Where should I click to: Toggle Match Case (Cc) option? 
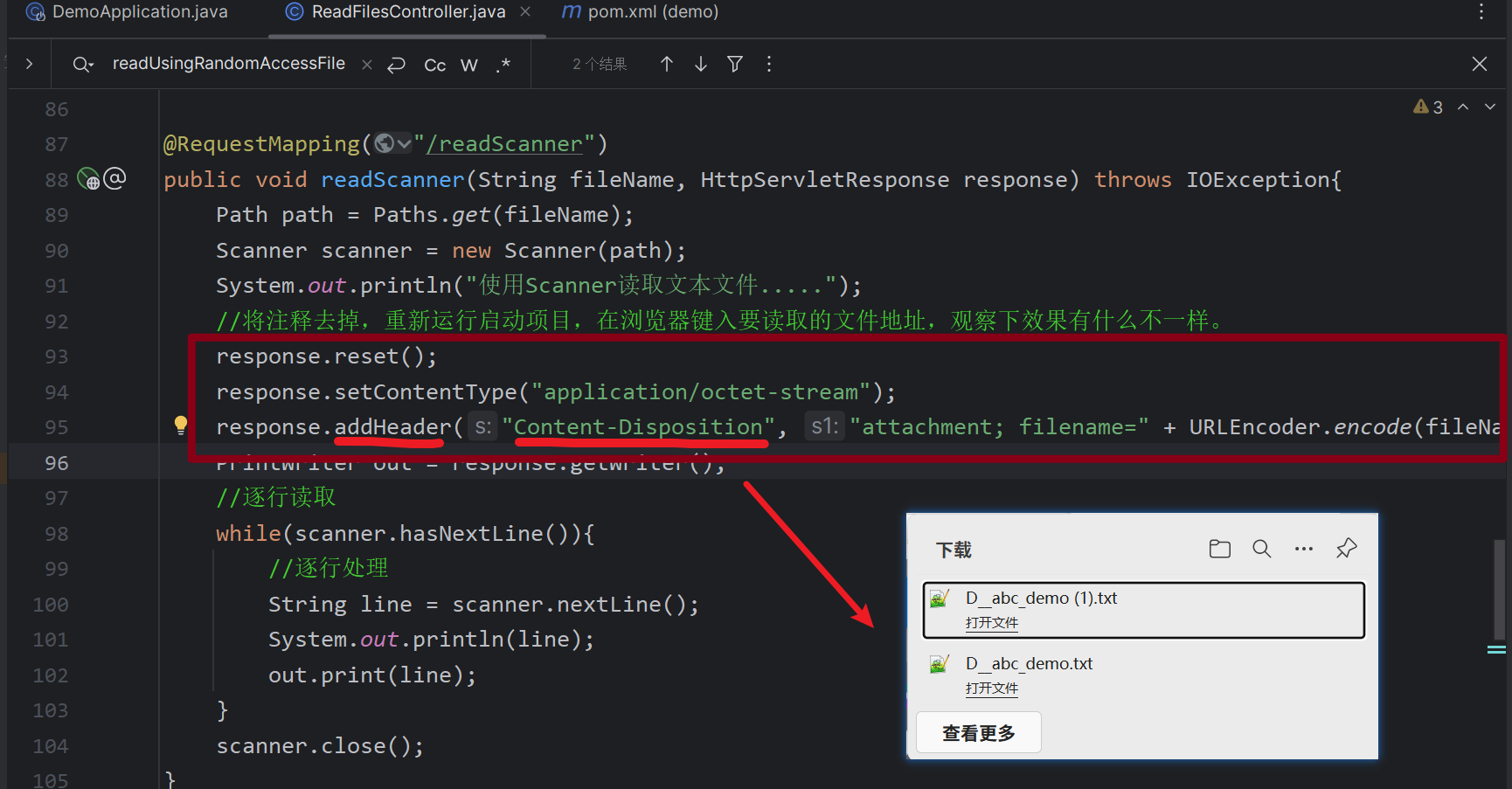(434, 65)
